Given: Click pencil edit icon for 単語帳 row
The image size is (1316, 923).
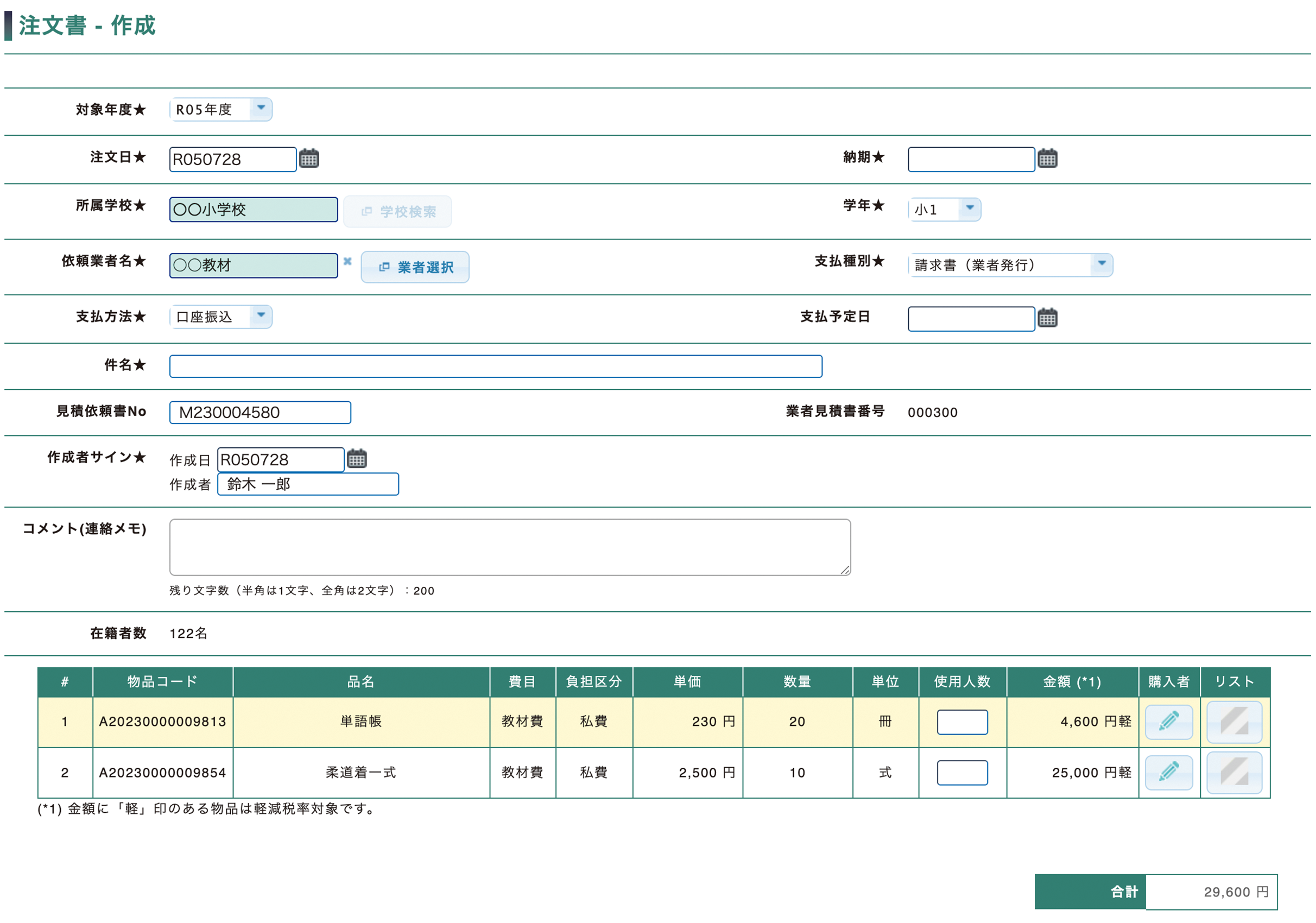Looking at the screenshot, I should pyautogui.click(x=1168, y=721).
